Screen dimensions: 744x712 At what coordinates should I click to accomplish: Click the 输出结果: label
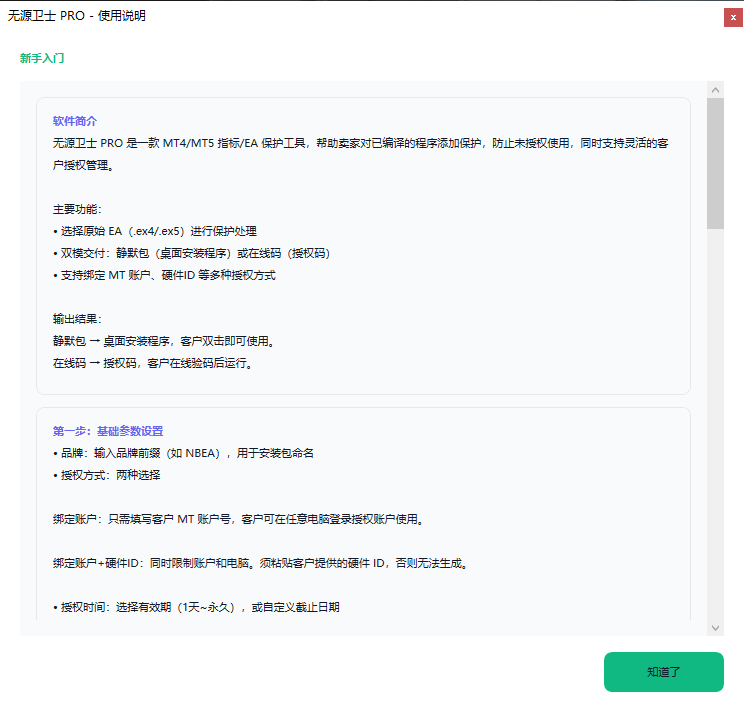(77, 319)
